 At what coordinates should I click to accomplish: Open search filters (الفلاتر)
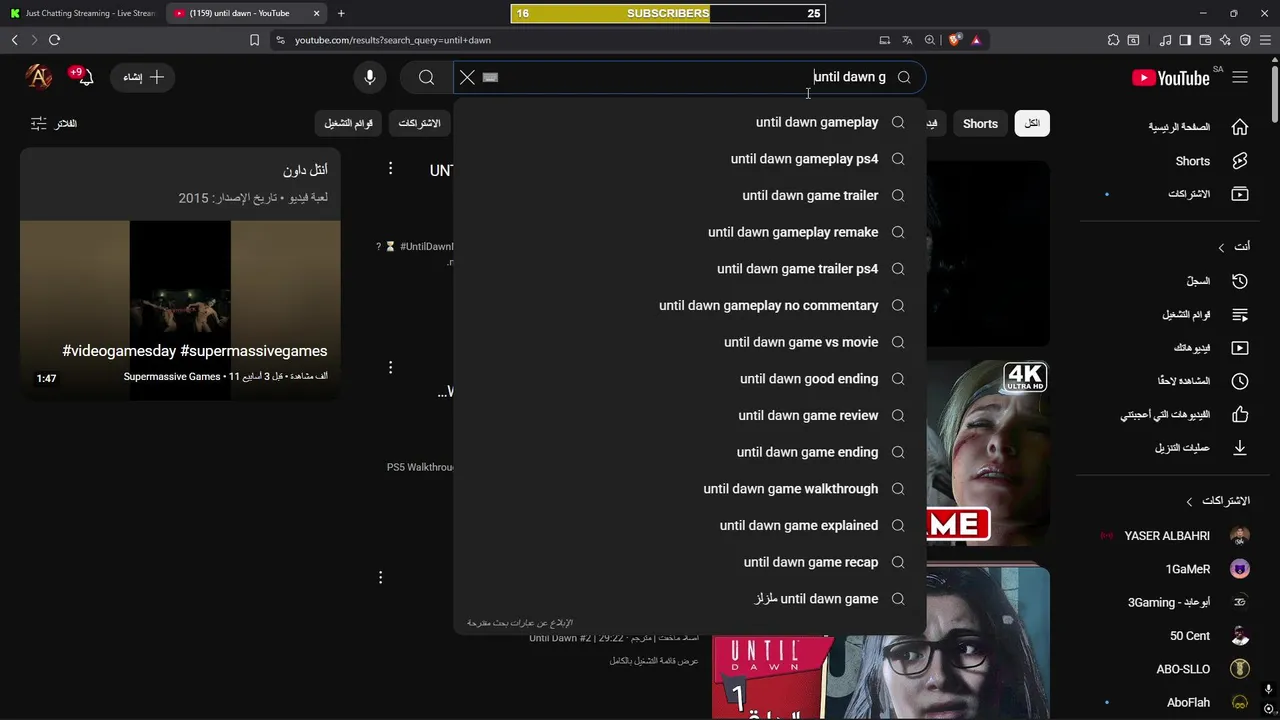coord(53,123)
